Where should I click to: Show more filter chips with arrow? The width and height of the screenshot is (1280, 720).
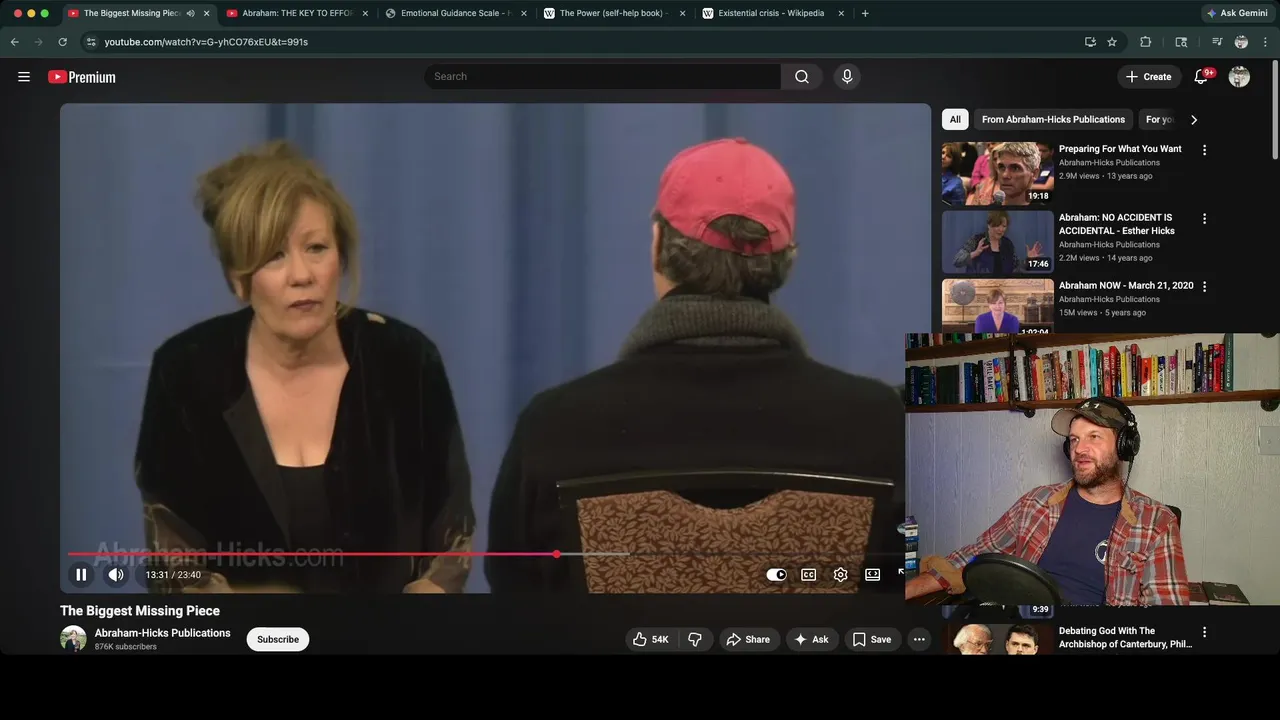coord(1193,120)
